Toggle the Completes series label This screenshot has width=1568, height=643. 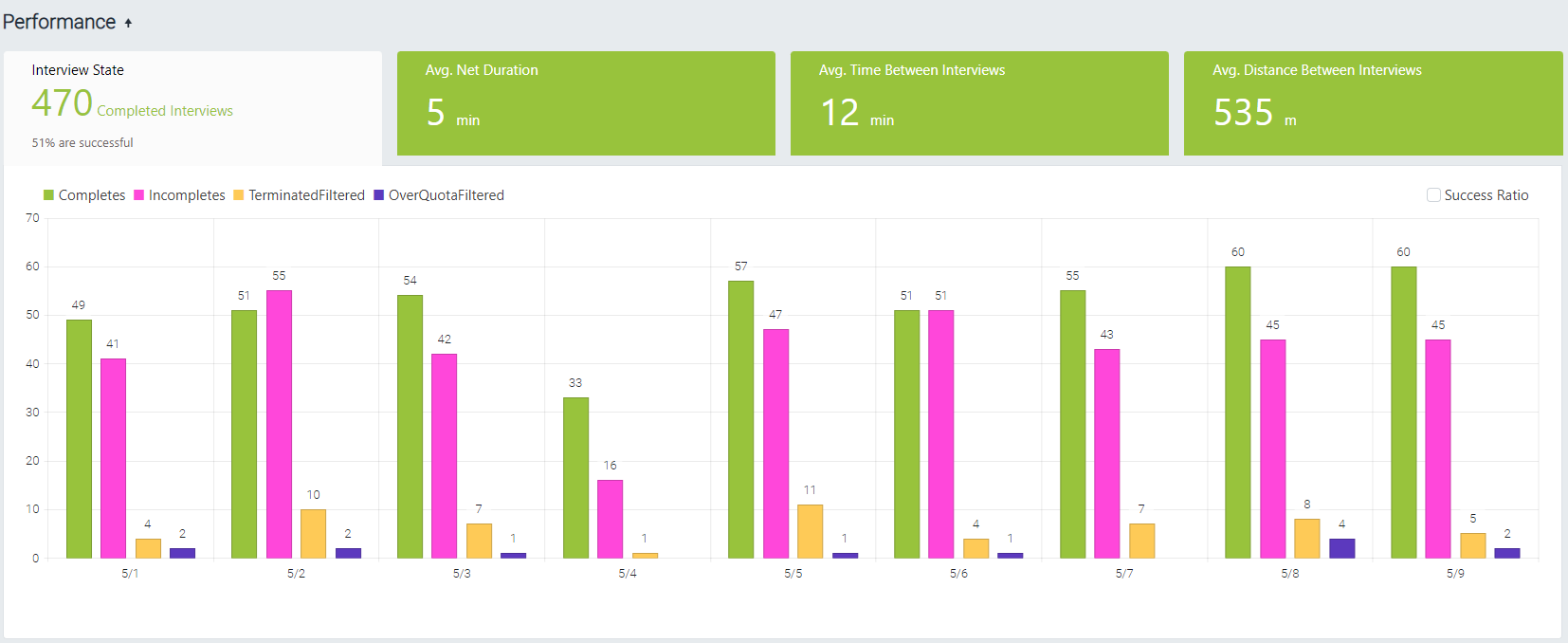point(92,195)
